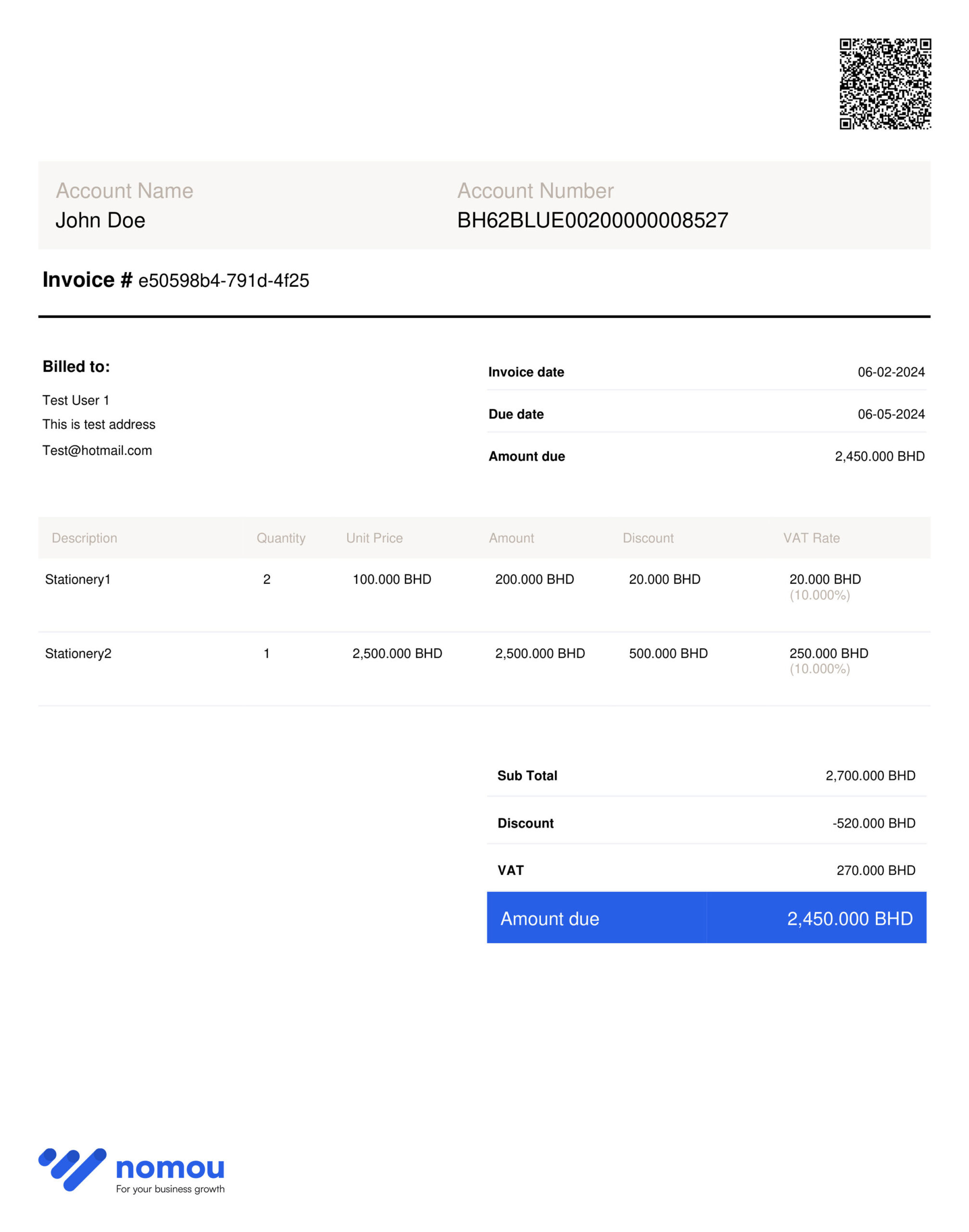Select the Stationery1 line item
969x1232 pixels.
(78, 579)
